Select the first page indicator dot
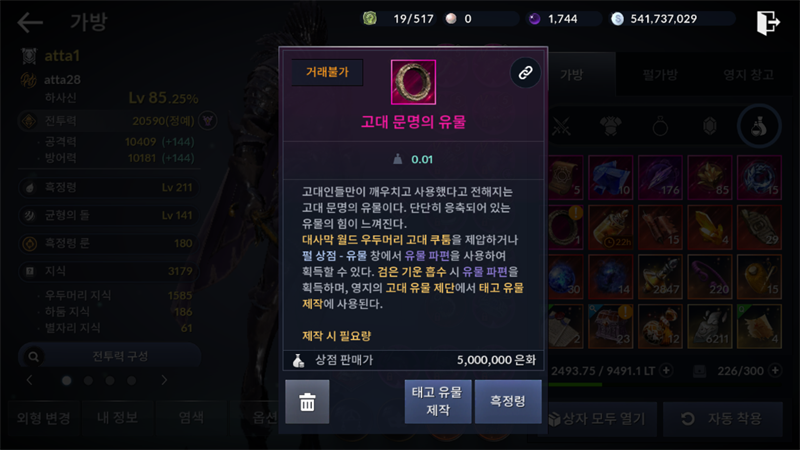Screen dimensions: 800x450 tap(66, 381)
